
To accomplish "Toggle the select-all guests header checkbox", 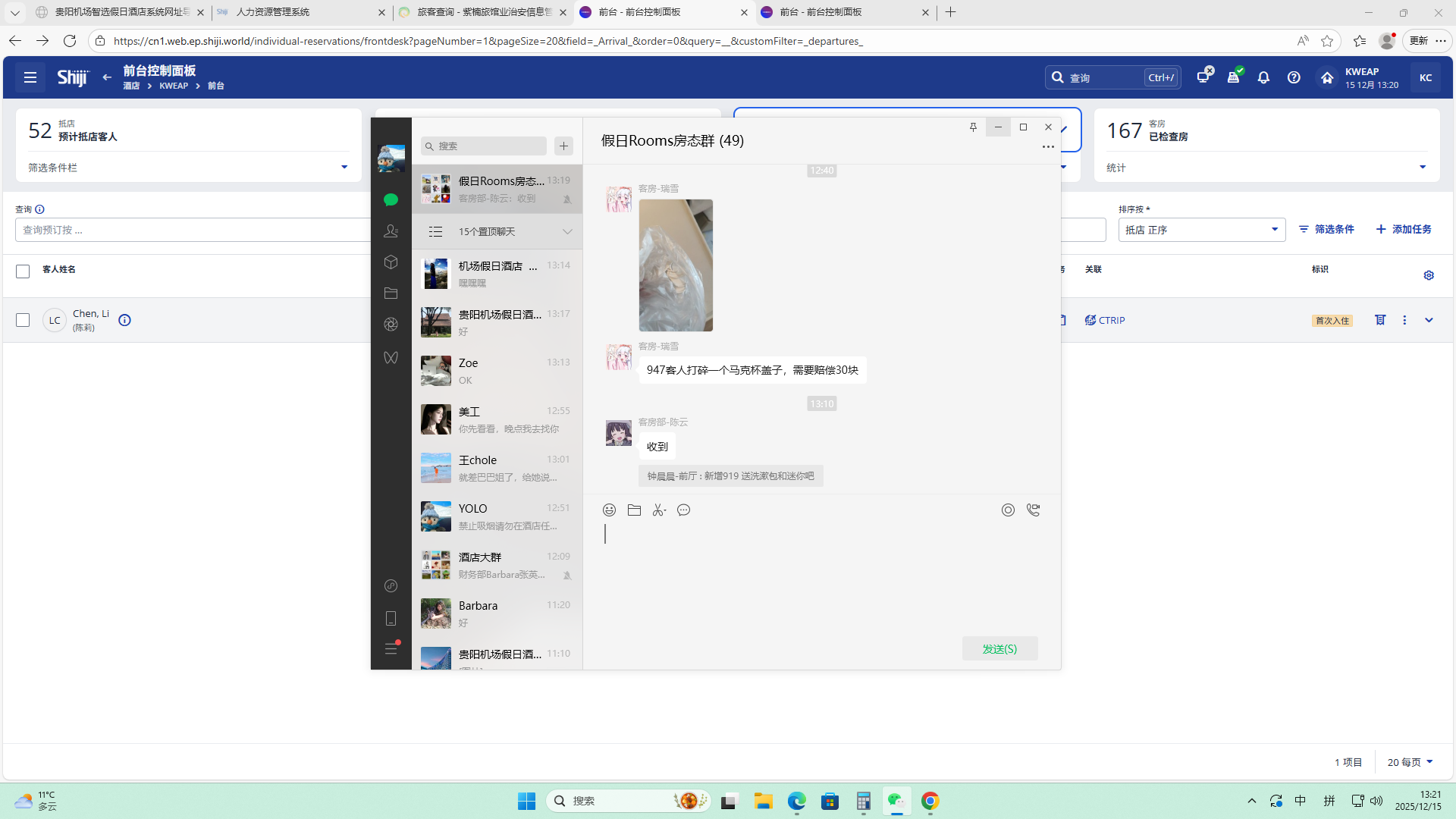I will coord(23,271).
